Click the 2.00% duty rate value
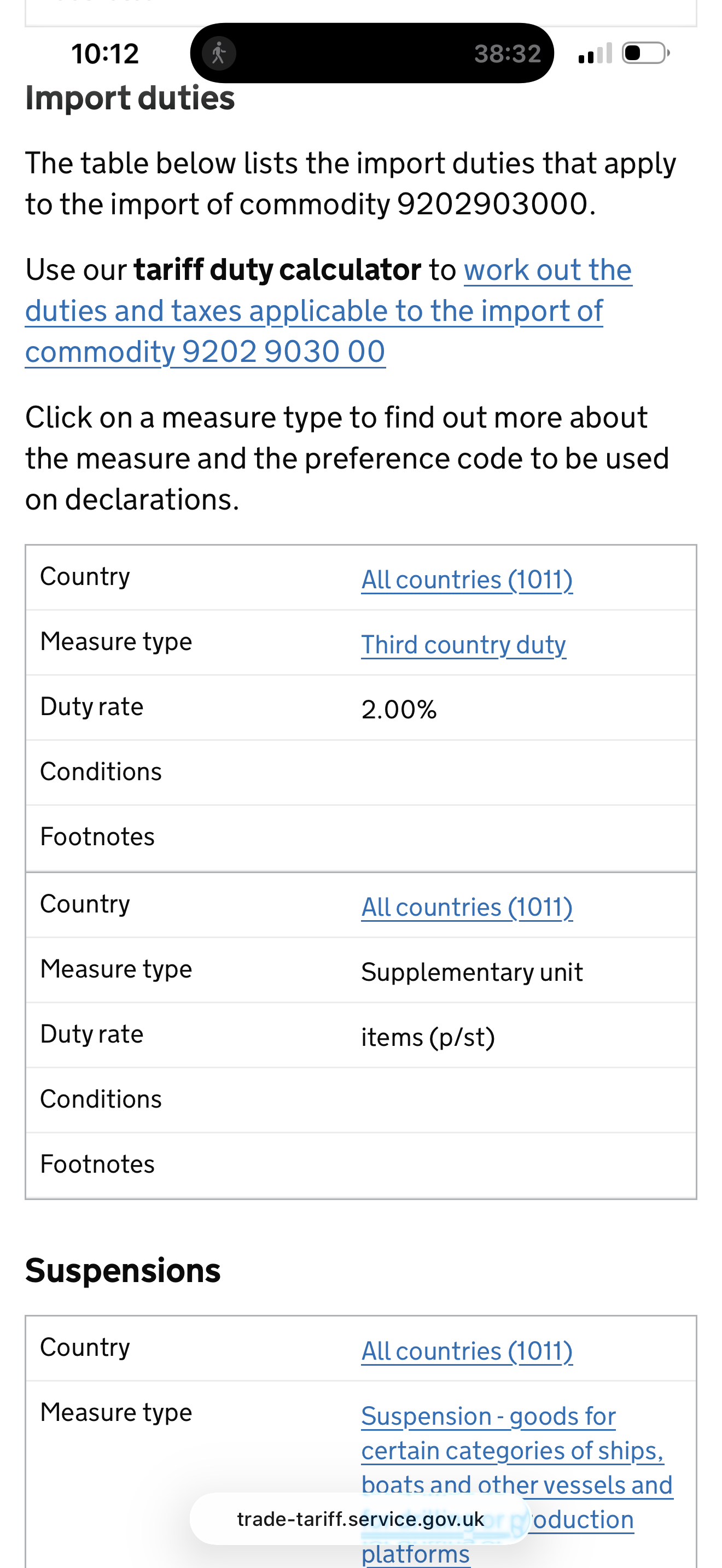 (x=399, y=710)
